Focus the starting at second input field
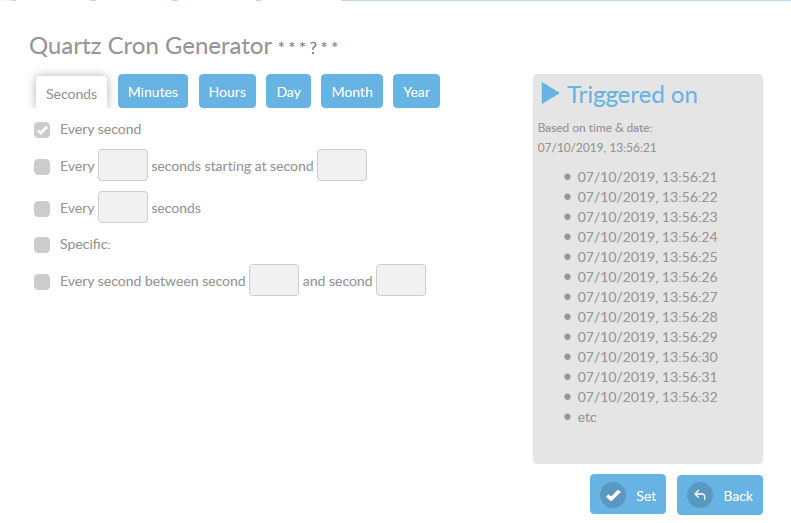This screenshot has width=791, height=523. point(342,166)
